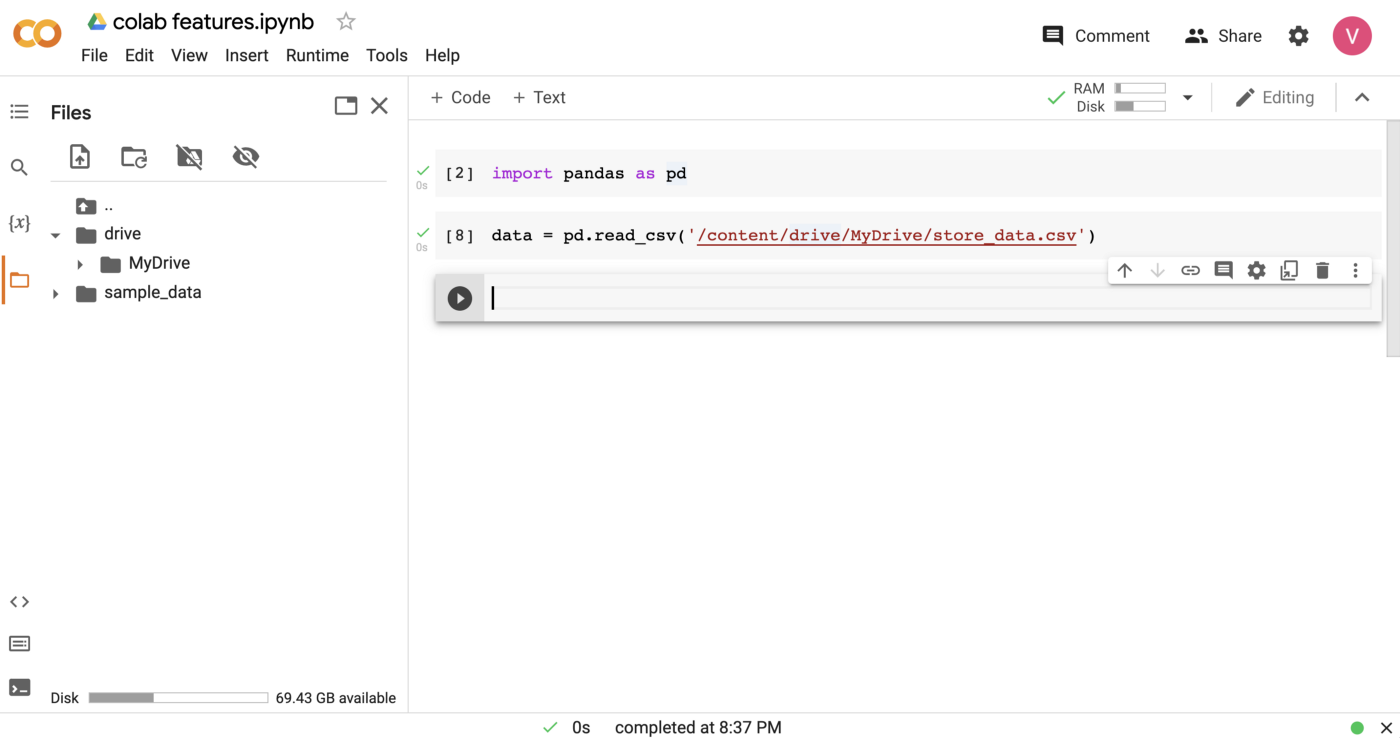Open the Help menu

point(442,55)
